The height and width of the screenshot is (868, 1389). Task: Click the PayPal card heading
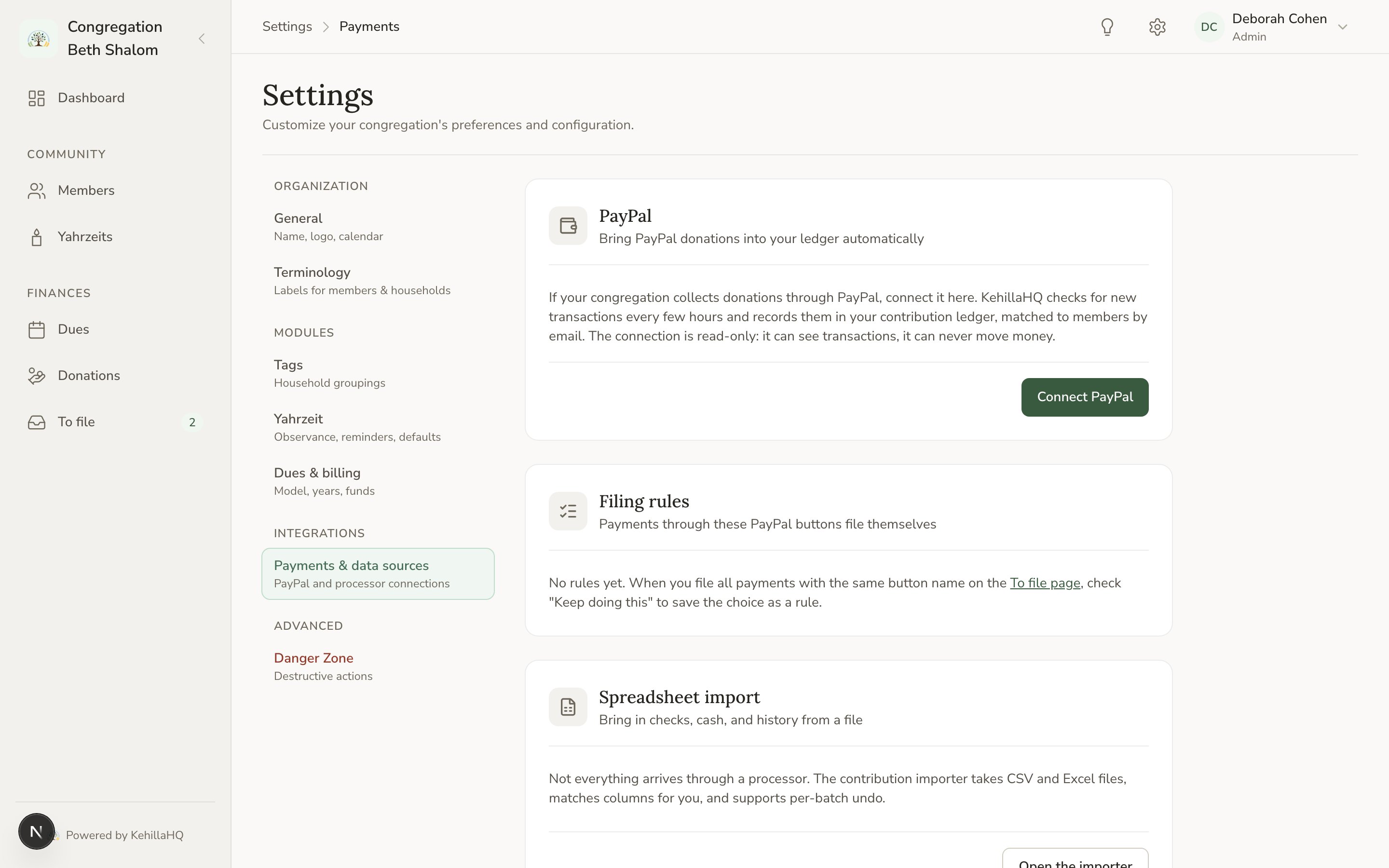pos(625,216)
